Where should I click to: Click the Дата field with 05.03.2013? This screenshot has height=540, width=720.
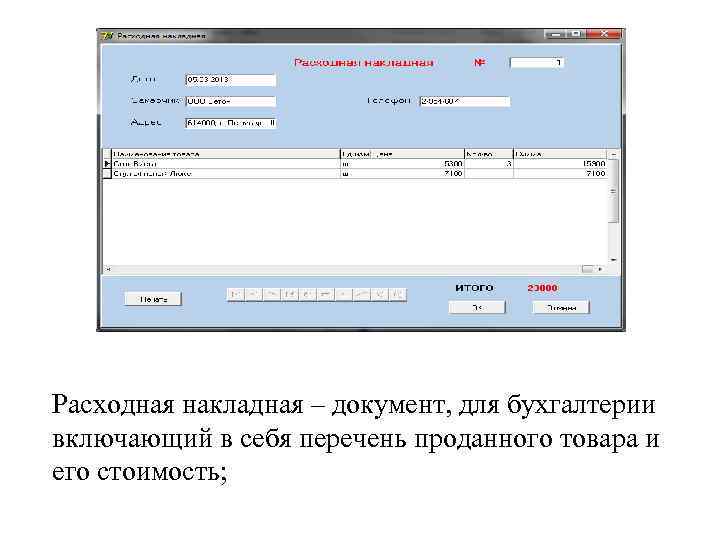point(231,80)
